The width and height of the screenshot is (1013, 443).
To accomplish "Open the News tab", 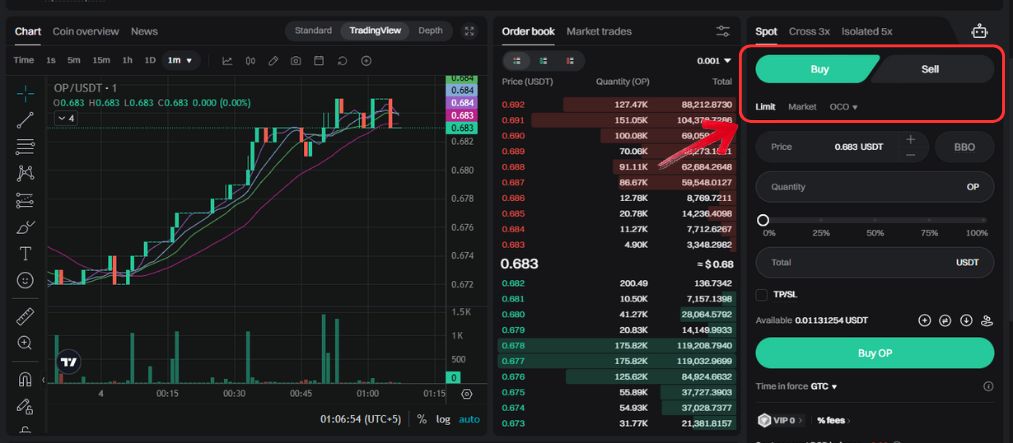I will pos(144,31).
